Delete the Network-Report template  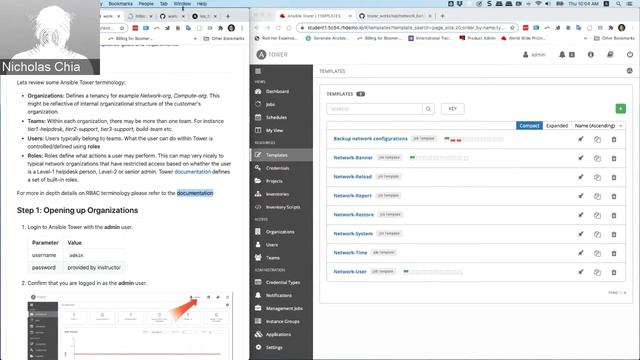[613, 196]
